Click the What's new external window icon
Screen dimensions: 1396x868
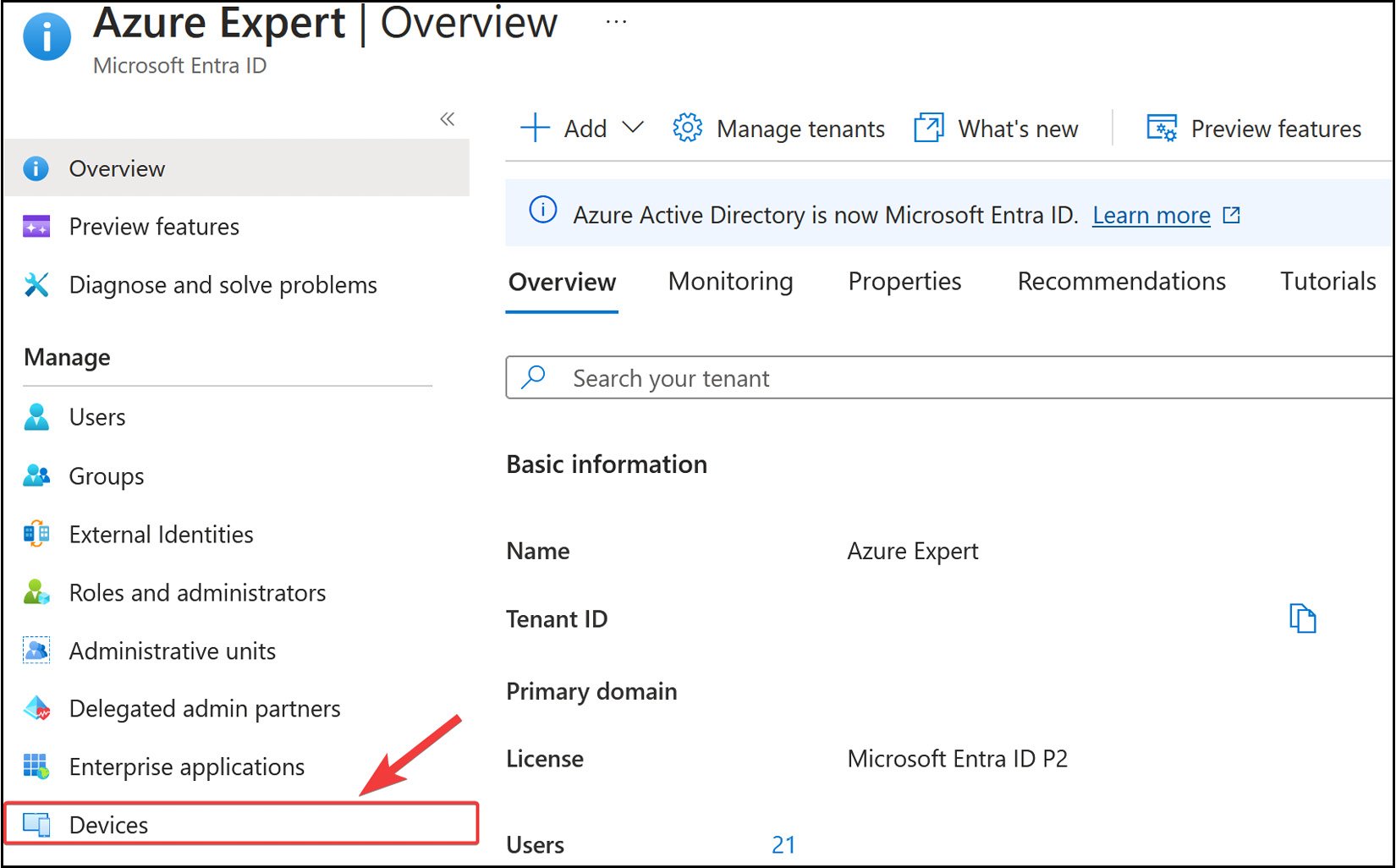929,128
